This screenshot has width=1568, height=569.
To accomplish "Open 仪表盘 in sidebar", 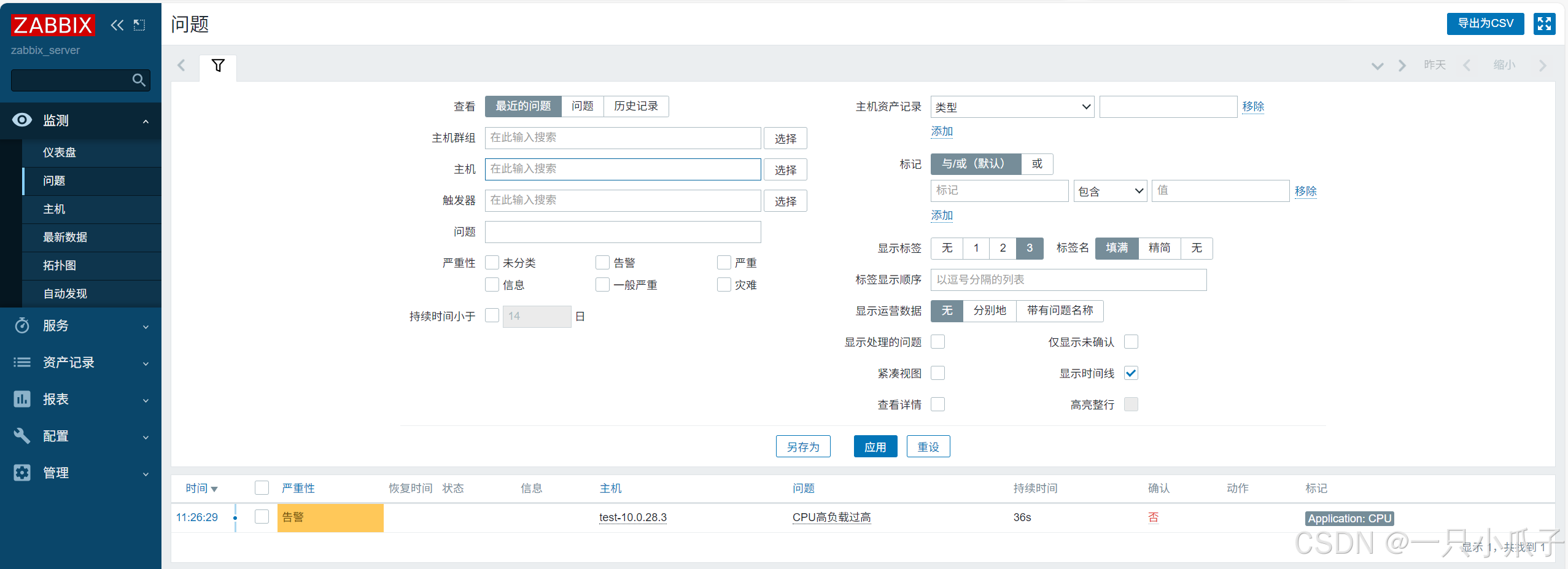I will 92,152.
